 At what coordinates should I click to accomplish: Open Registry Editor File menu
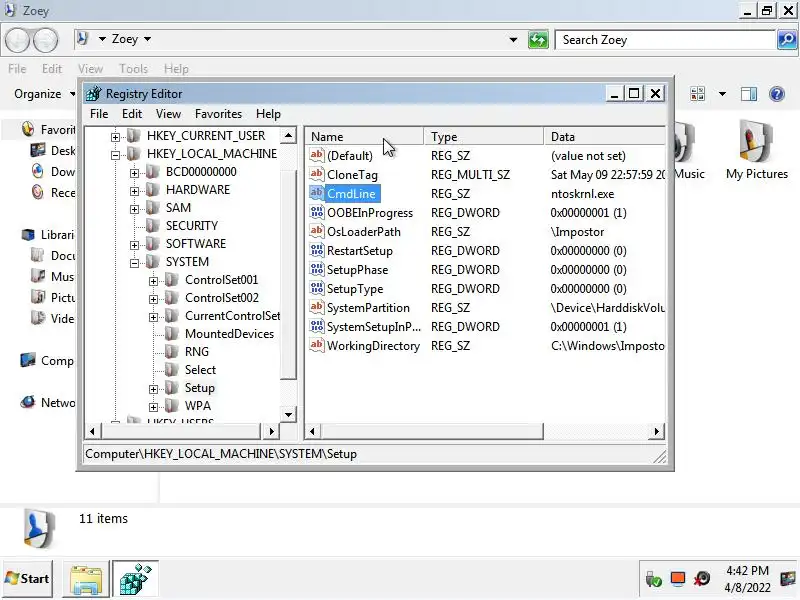pos(99,114)
